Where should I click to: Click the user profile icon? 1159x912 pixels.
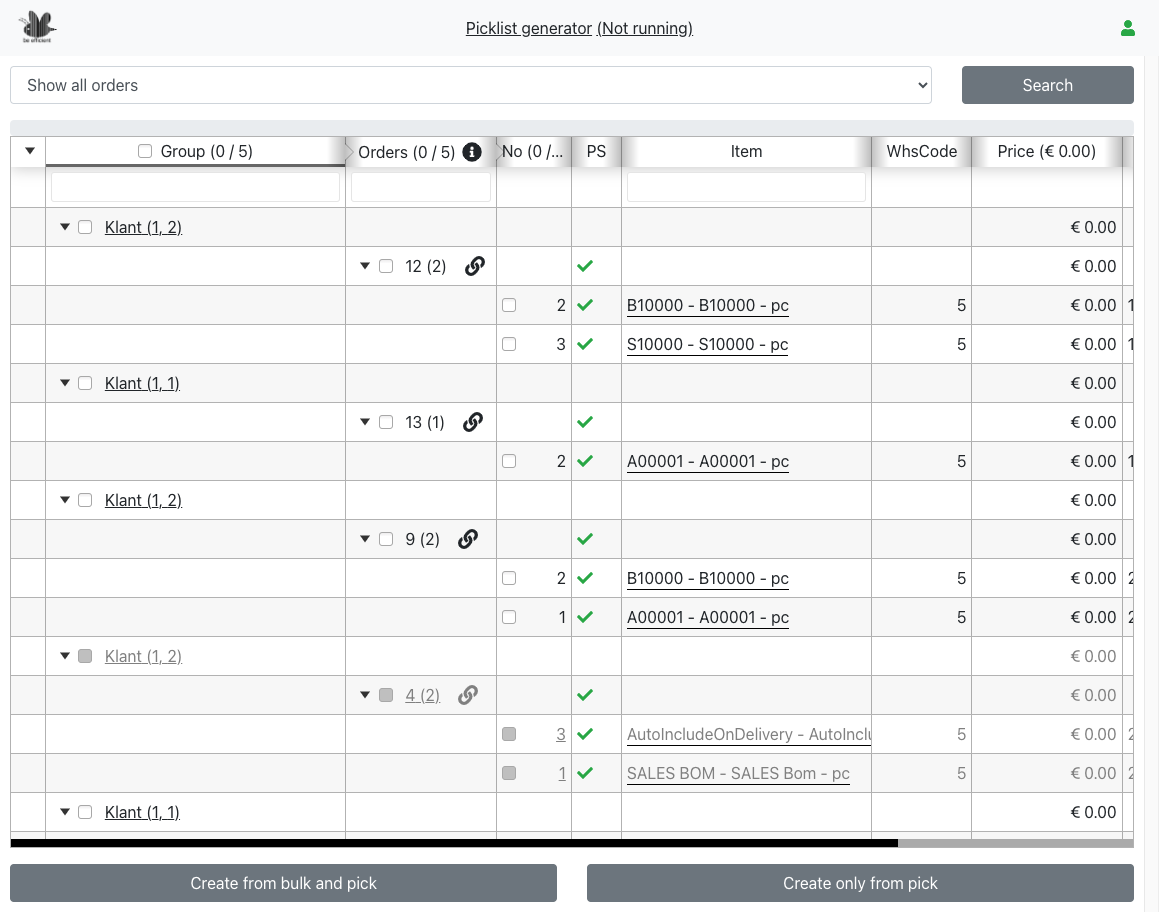pyautogui.click(x=1128, y=28)
